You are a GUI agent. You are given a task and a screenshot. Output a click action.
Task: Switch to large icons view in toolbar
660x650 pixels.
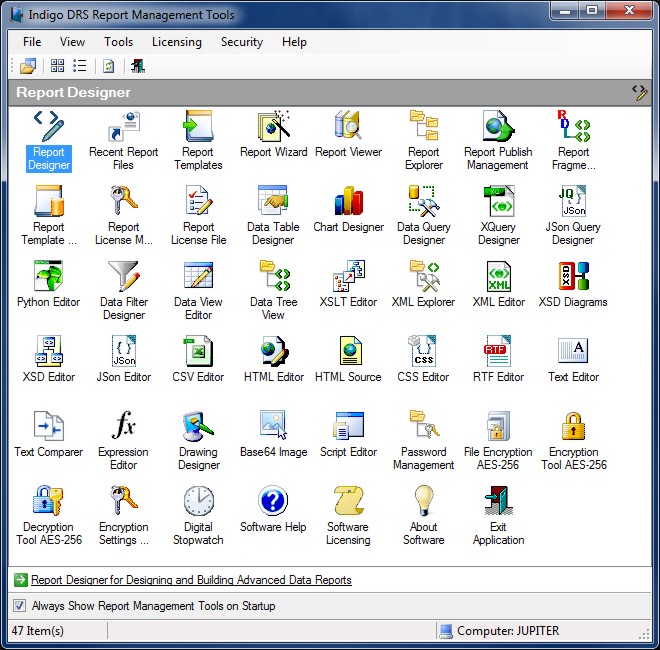point(58,66)
